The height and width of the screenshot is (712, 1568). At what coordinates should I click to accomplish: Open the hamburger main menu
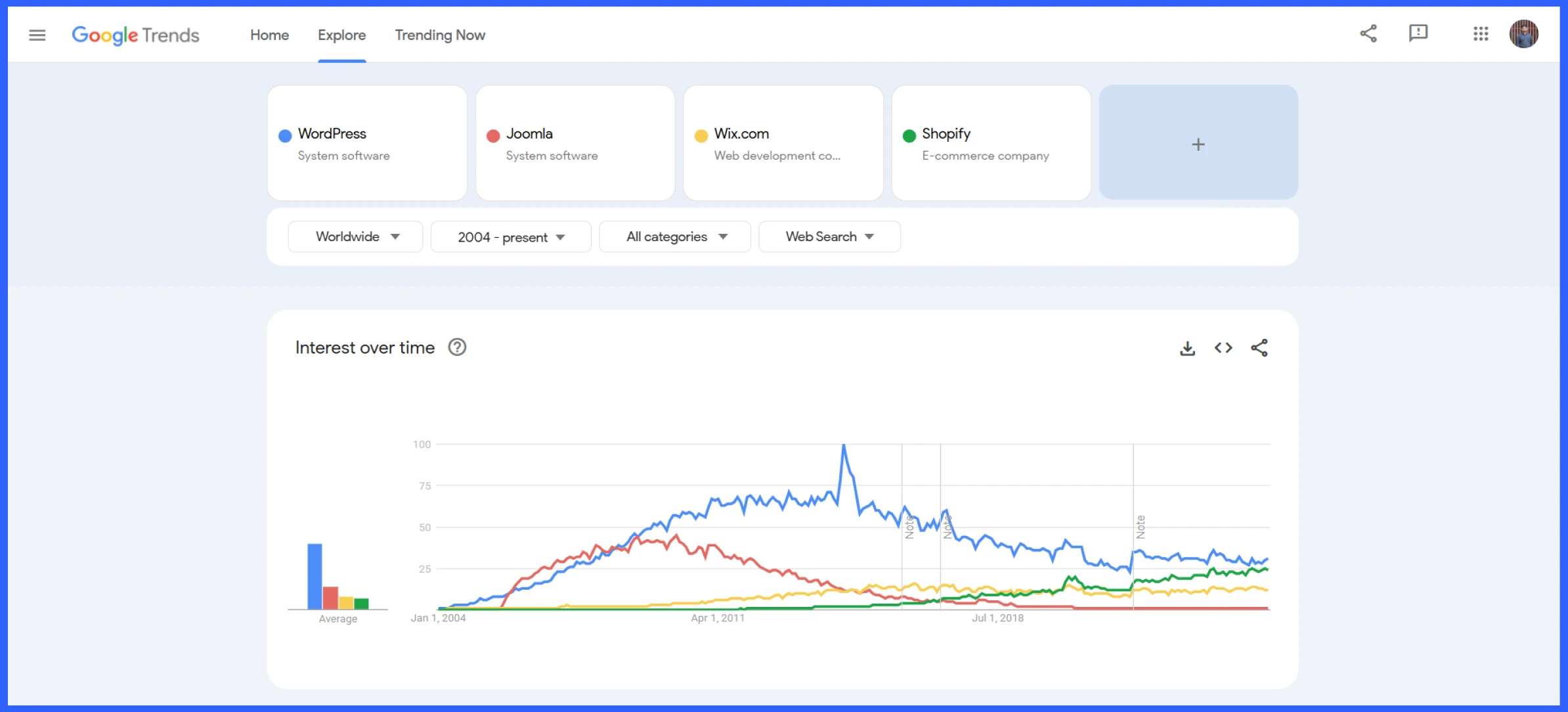click(37, 35)
